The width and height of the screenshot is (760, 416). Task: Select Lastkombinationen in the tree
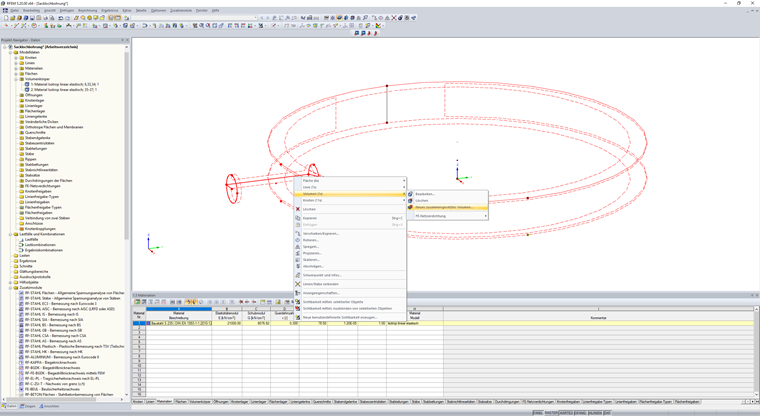tap(40, 245)
